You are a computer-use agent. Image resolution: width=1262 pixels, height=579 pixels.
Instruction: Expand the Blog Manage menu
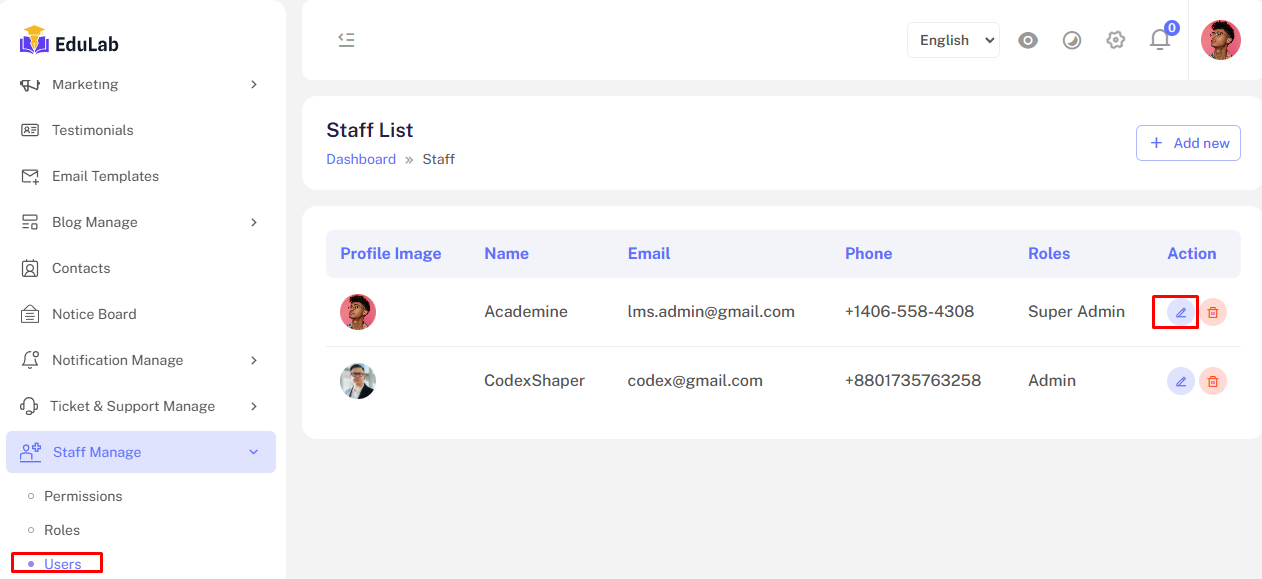[x=140, y=222]
